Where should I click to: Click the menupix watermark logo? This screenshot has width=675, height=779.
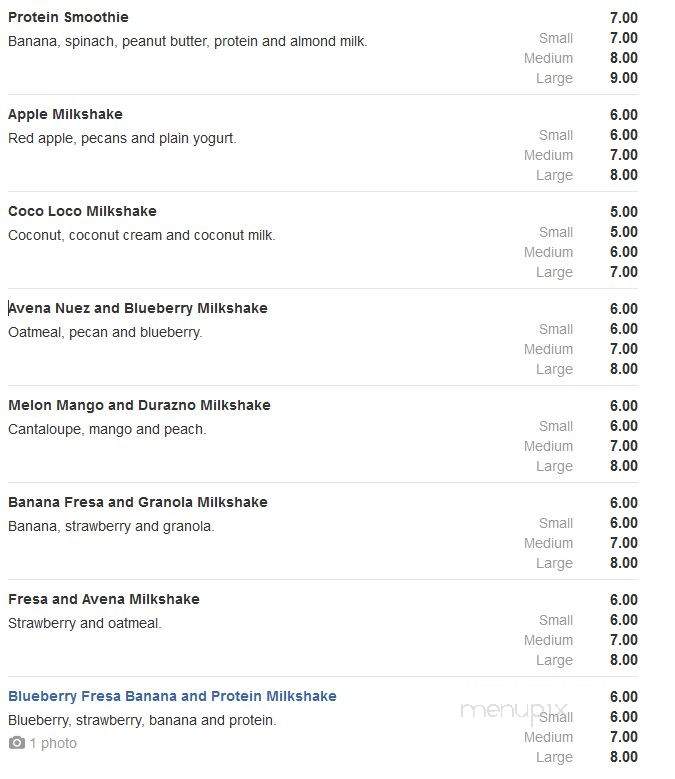point(514,711)
